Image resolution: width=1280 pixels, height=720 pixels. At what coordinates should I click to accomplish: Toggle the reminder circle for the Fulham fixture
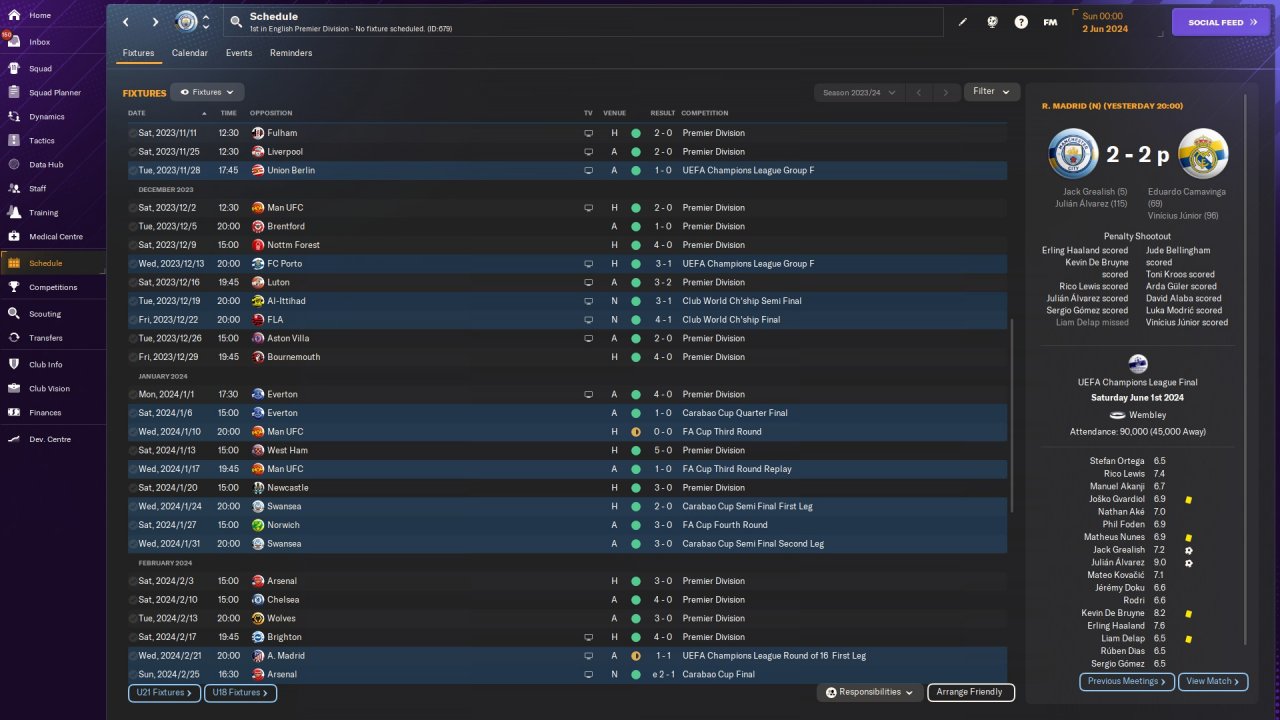[x=133, y=133]
